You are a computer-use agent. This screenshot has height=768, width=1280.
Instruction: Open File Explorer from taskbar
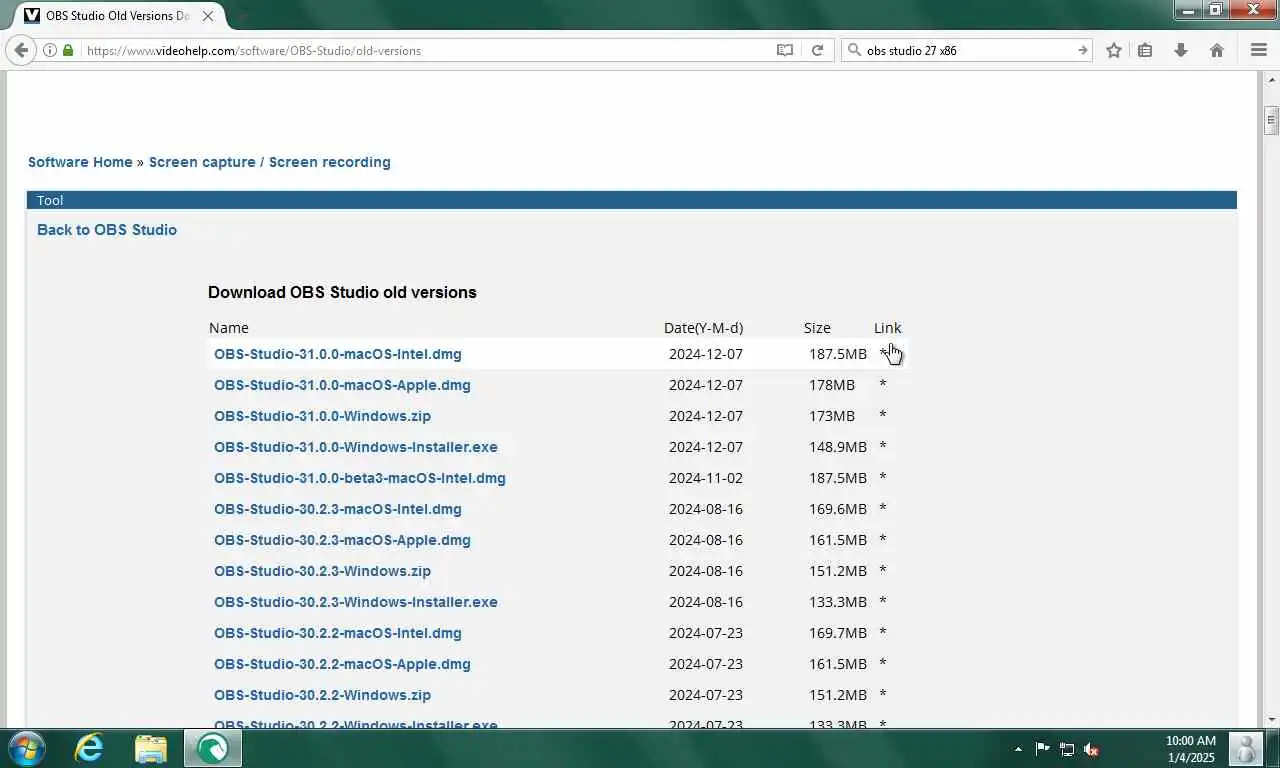pos(151,748)
